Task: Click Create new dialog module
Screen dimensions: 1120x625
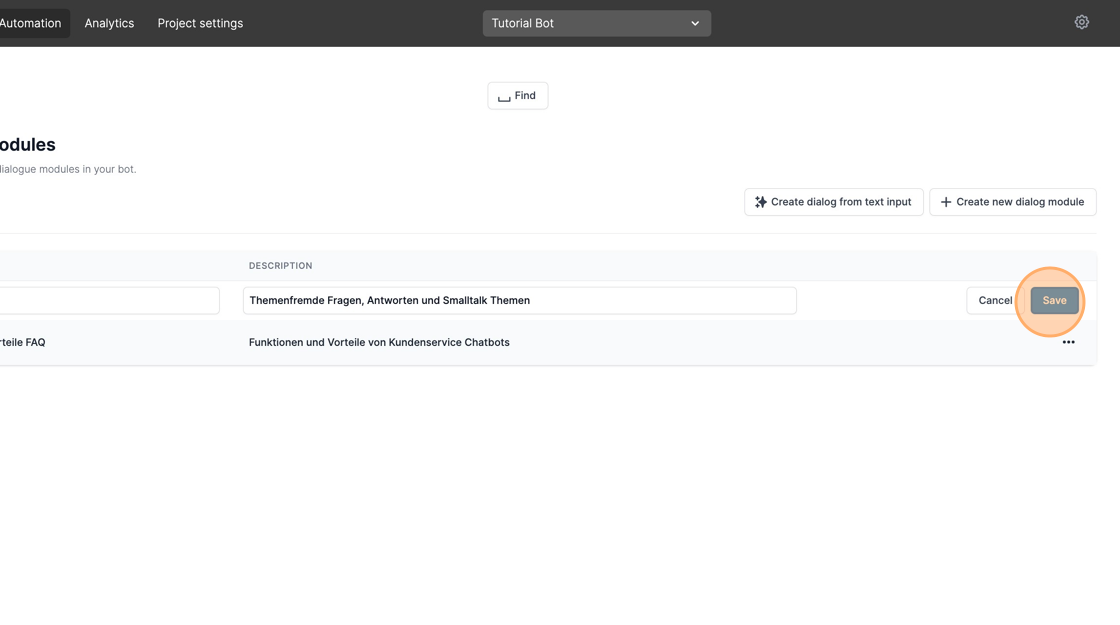Action: [1013, 202]
